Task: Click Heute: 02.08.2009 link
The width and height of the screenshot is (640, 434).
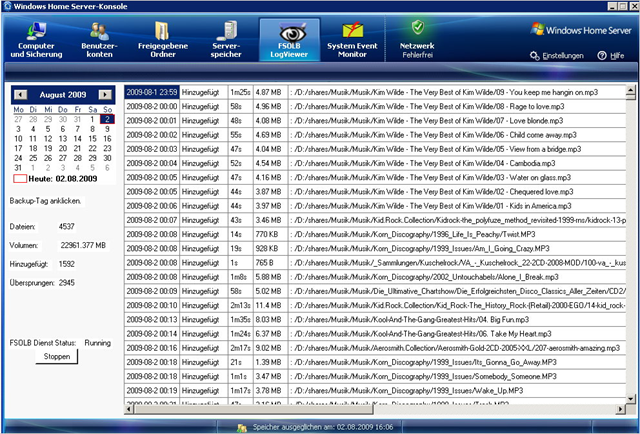Action: 55,179
